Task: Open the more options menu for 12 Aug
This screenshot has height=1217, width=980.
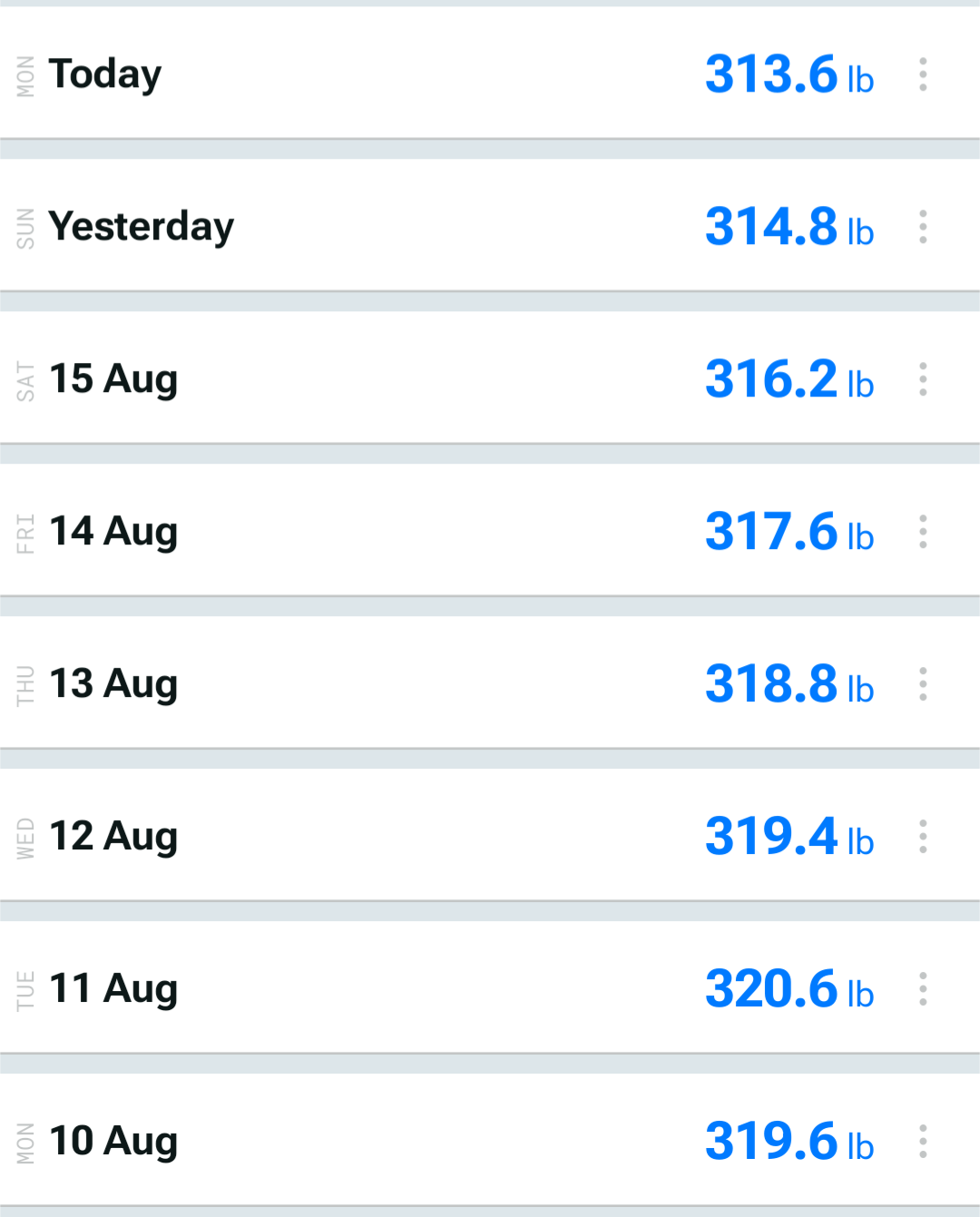Action: tap(923, 837)
